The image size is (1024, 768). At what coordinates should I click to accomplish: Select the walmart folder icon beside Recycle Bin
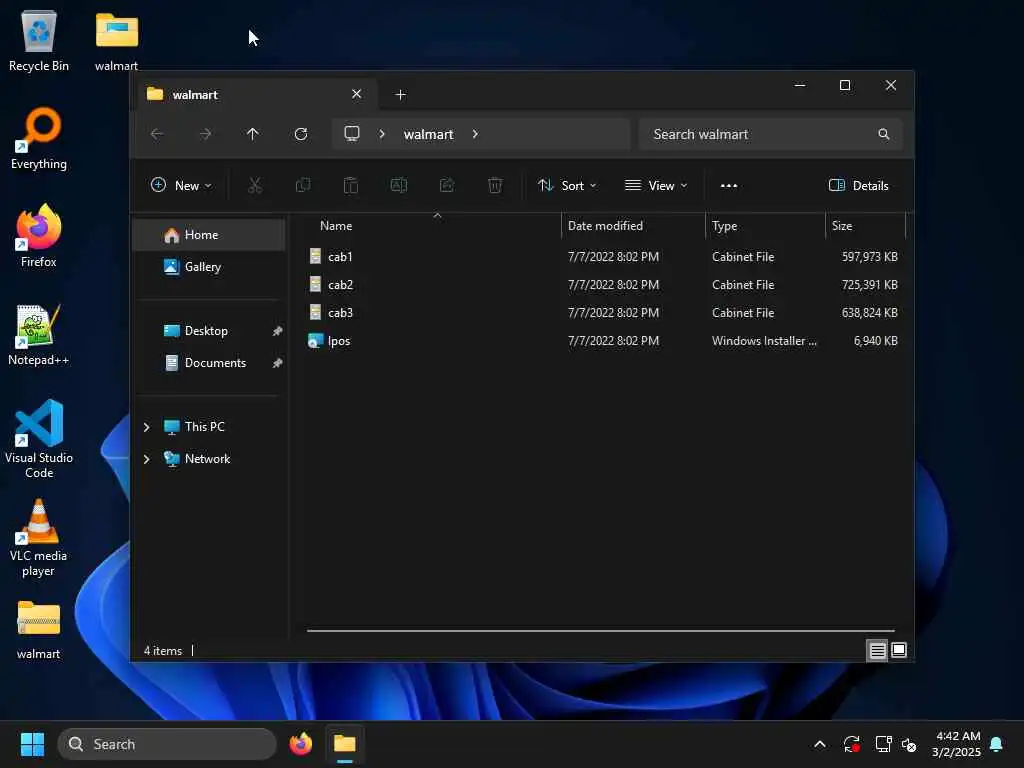pos(116,40)
